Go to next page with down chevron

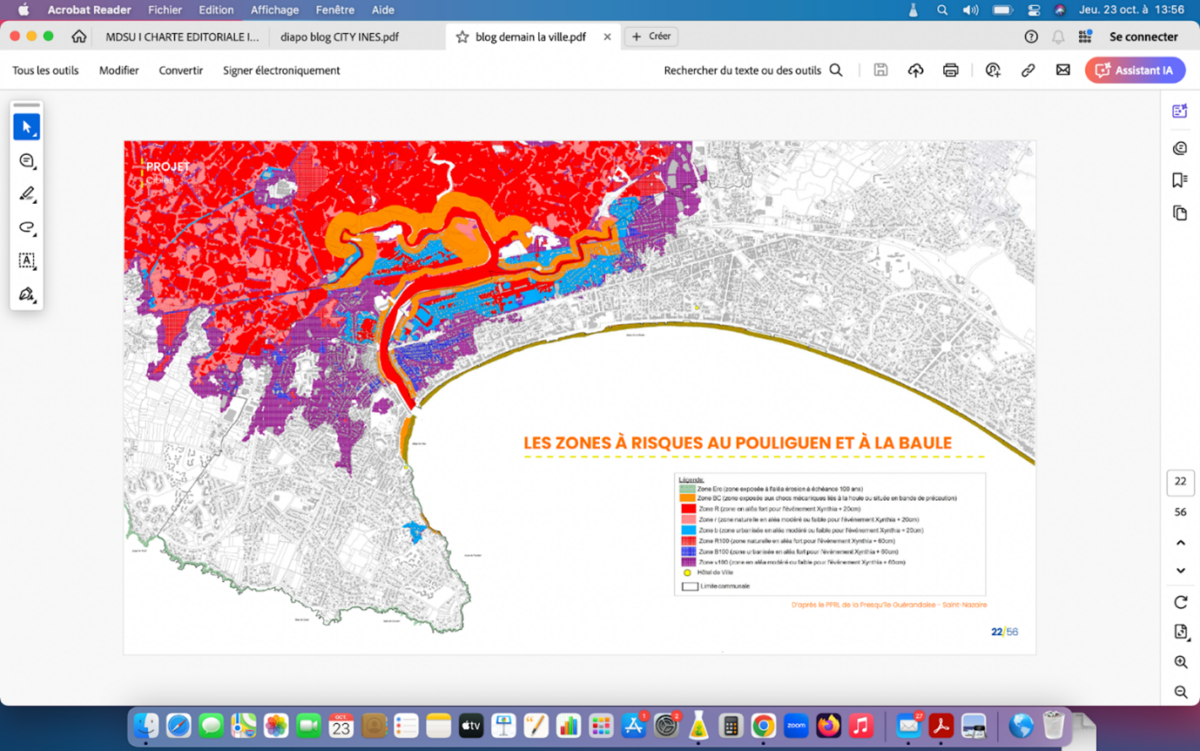(1181, 570)
